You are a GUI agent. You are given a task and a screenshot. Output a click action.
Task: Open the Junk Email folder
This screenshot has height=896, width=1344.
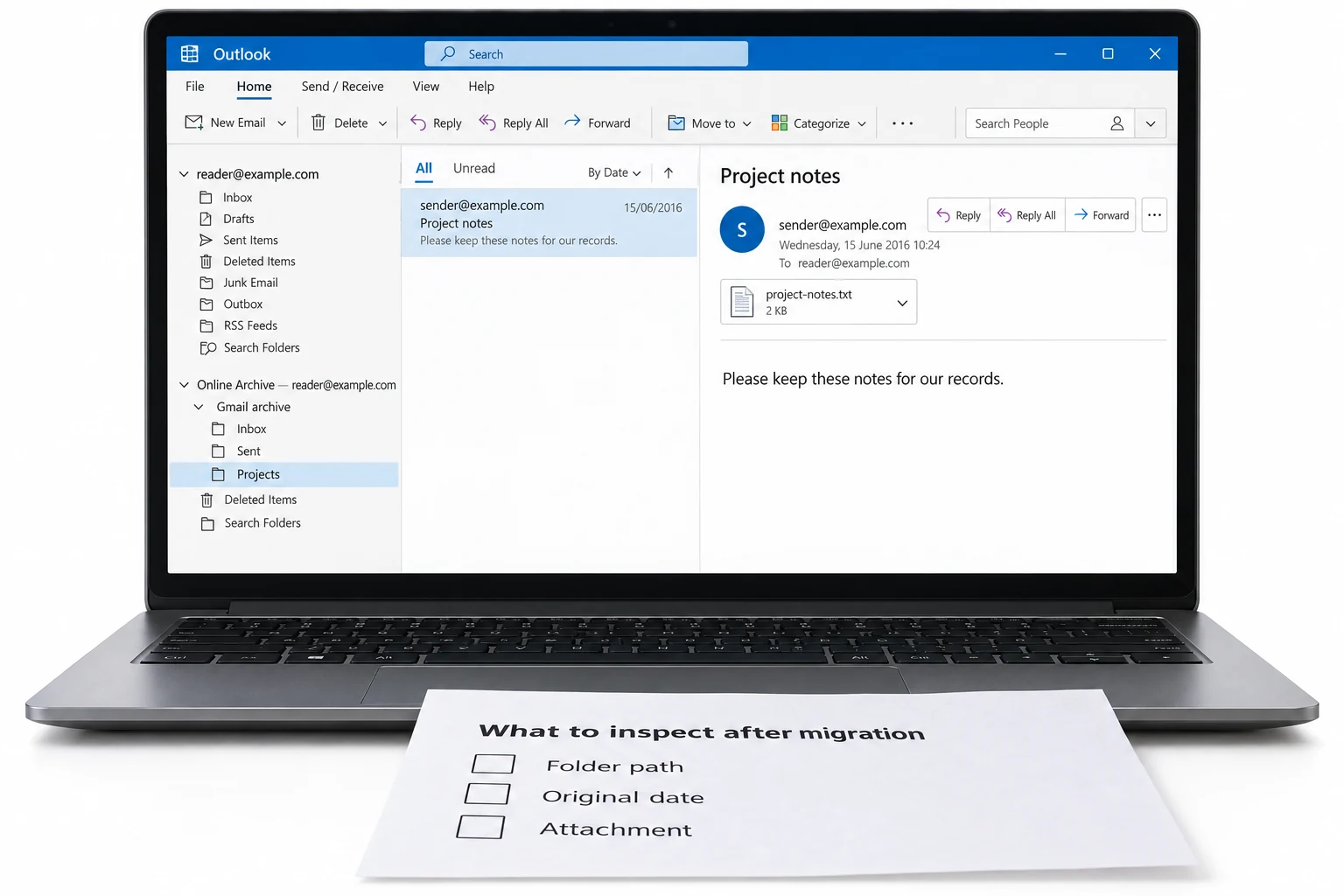tap(250, 283)
